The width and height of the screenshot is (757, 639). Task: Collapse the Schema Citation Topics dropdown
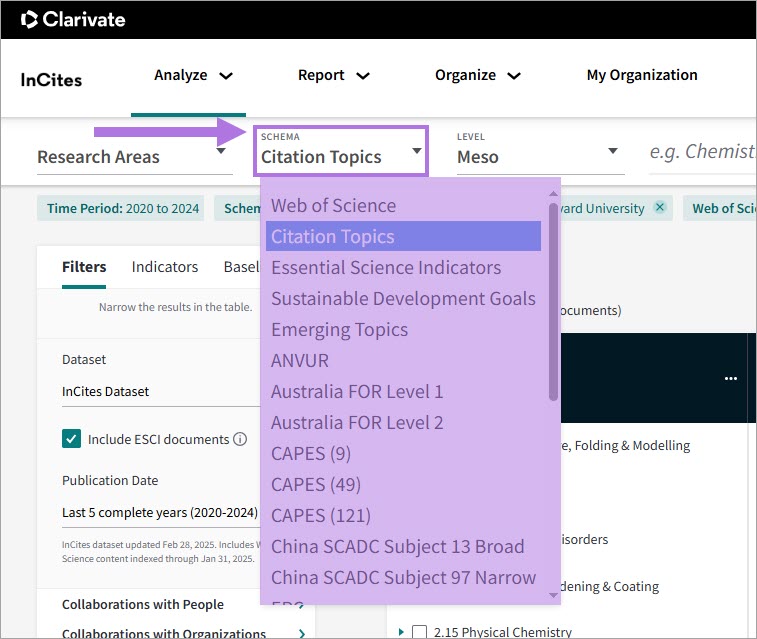(x=341, y=151)
